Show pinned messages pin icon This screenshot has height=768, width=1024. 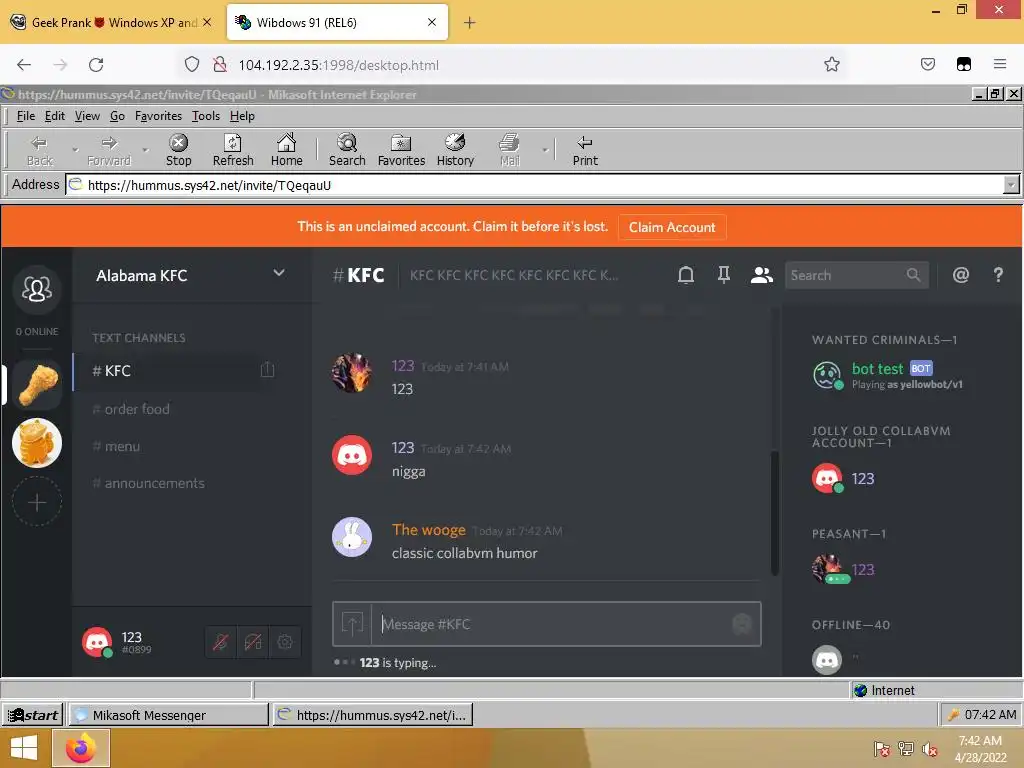pyautogui.click(x=724, y=275)
